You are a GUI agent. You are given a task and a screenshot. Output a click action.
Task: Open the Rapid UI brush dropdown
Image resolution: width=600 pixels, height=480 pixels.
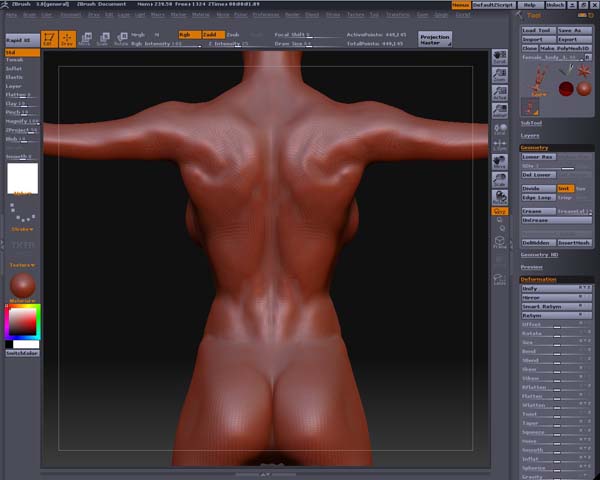[23, 40]
